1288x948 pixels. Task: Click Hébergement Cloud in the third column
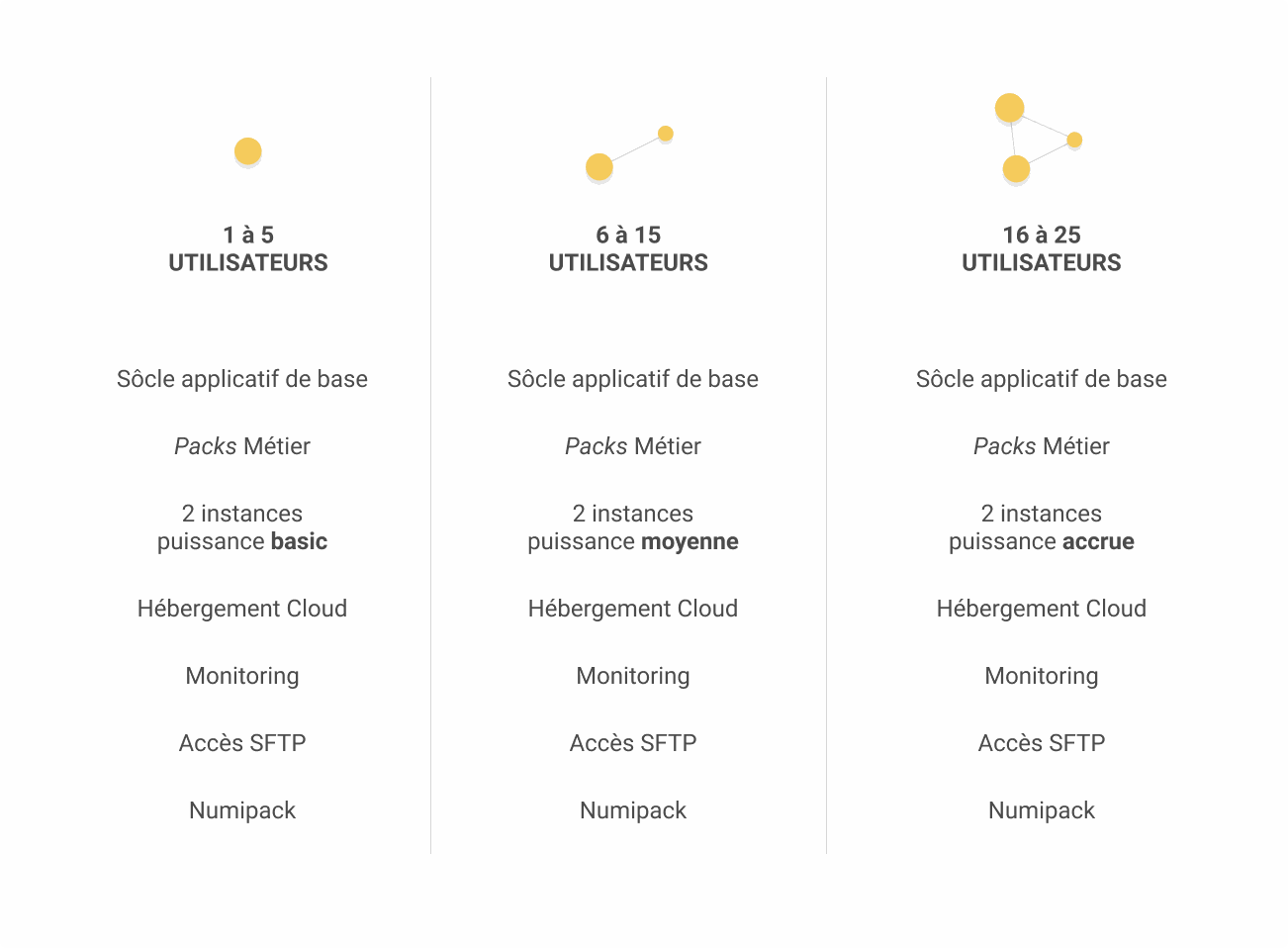pos(1042,609)
